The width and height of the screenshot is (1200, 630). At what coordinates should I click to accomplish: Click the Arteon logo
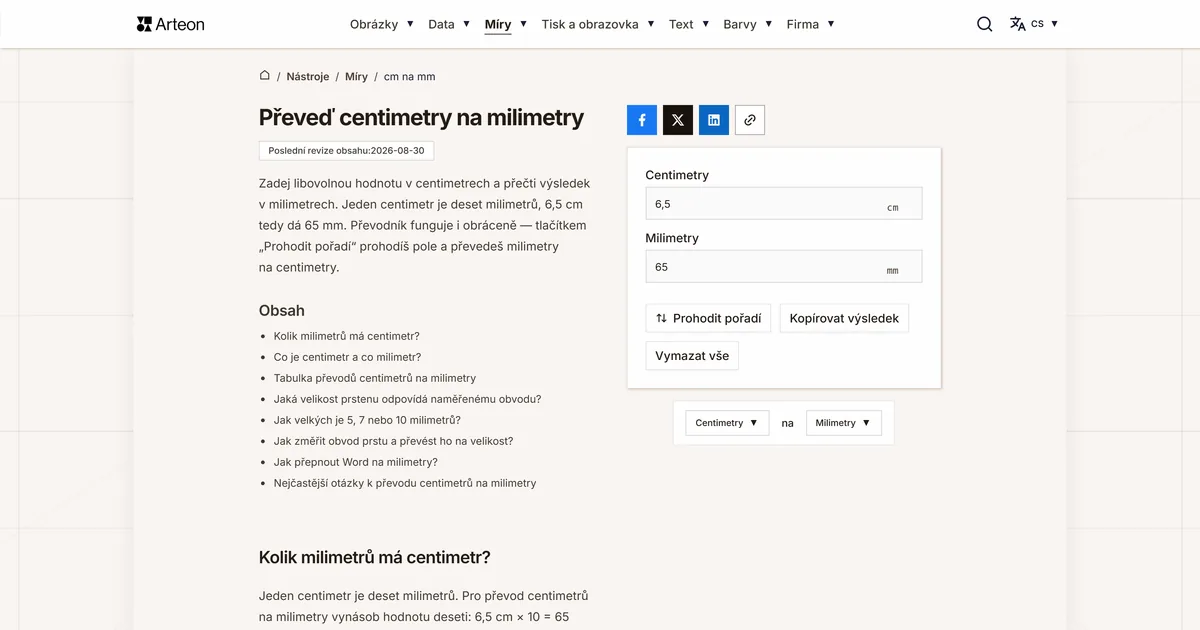[170, 24]
